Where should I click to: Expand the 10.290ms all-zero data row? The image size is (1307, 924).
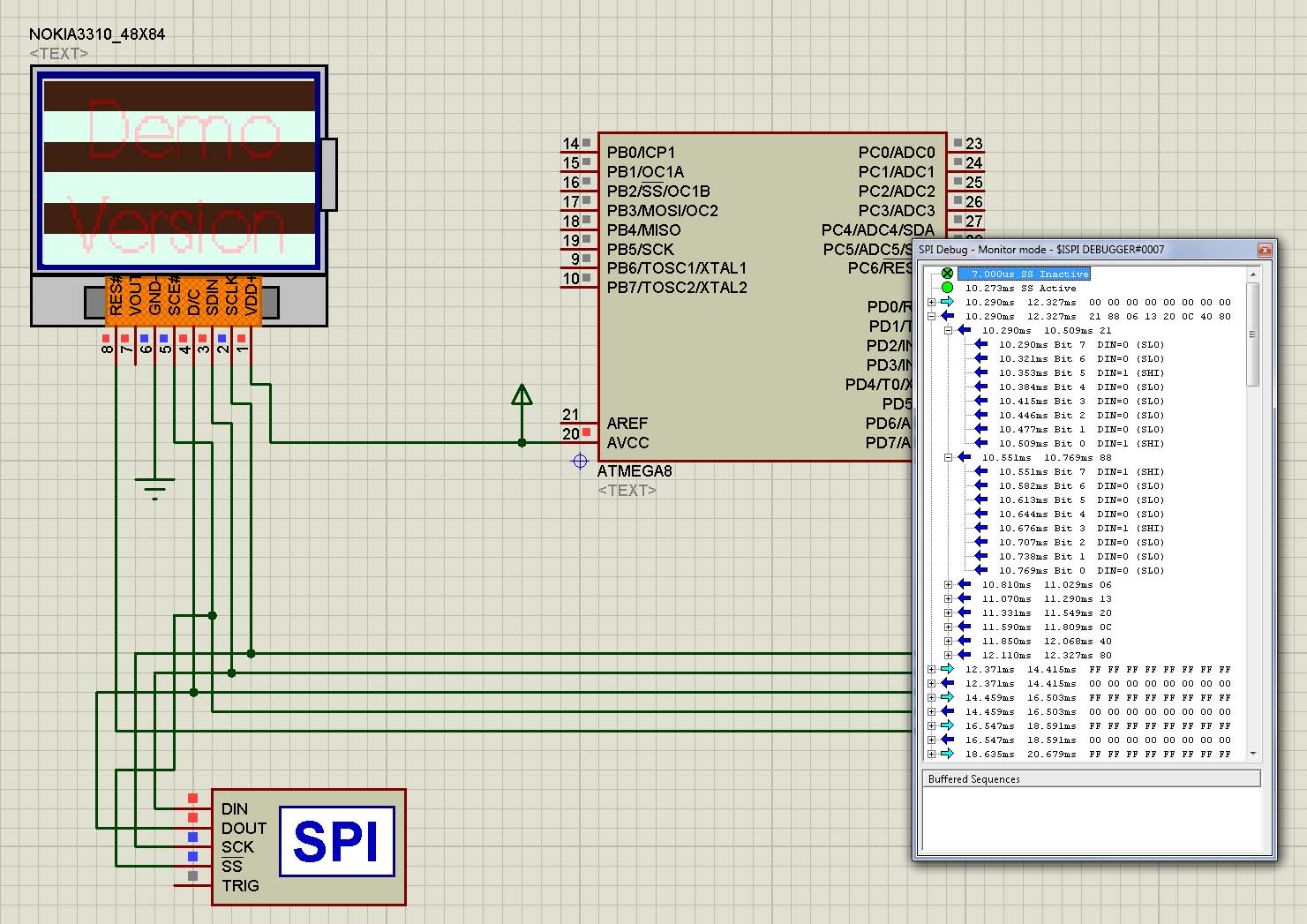tap(931, 302)
